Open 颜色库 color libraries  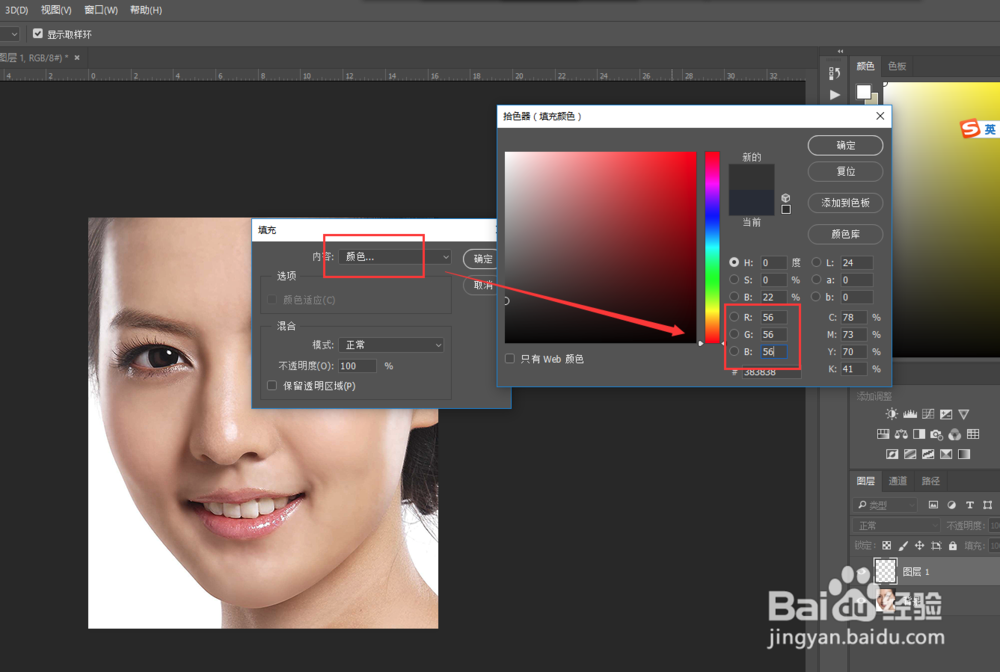tap(846, 234)
